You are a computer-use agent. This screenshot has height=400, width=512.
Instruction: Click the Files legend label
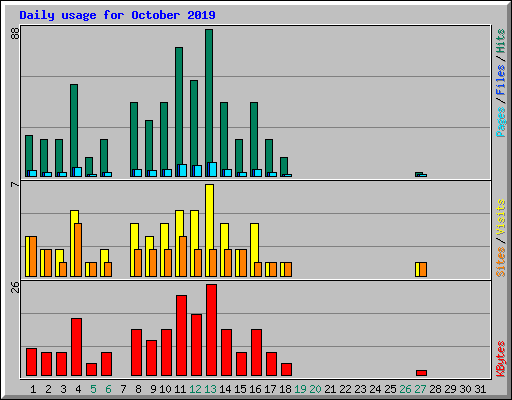tap(501, 79)
